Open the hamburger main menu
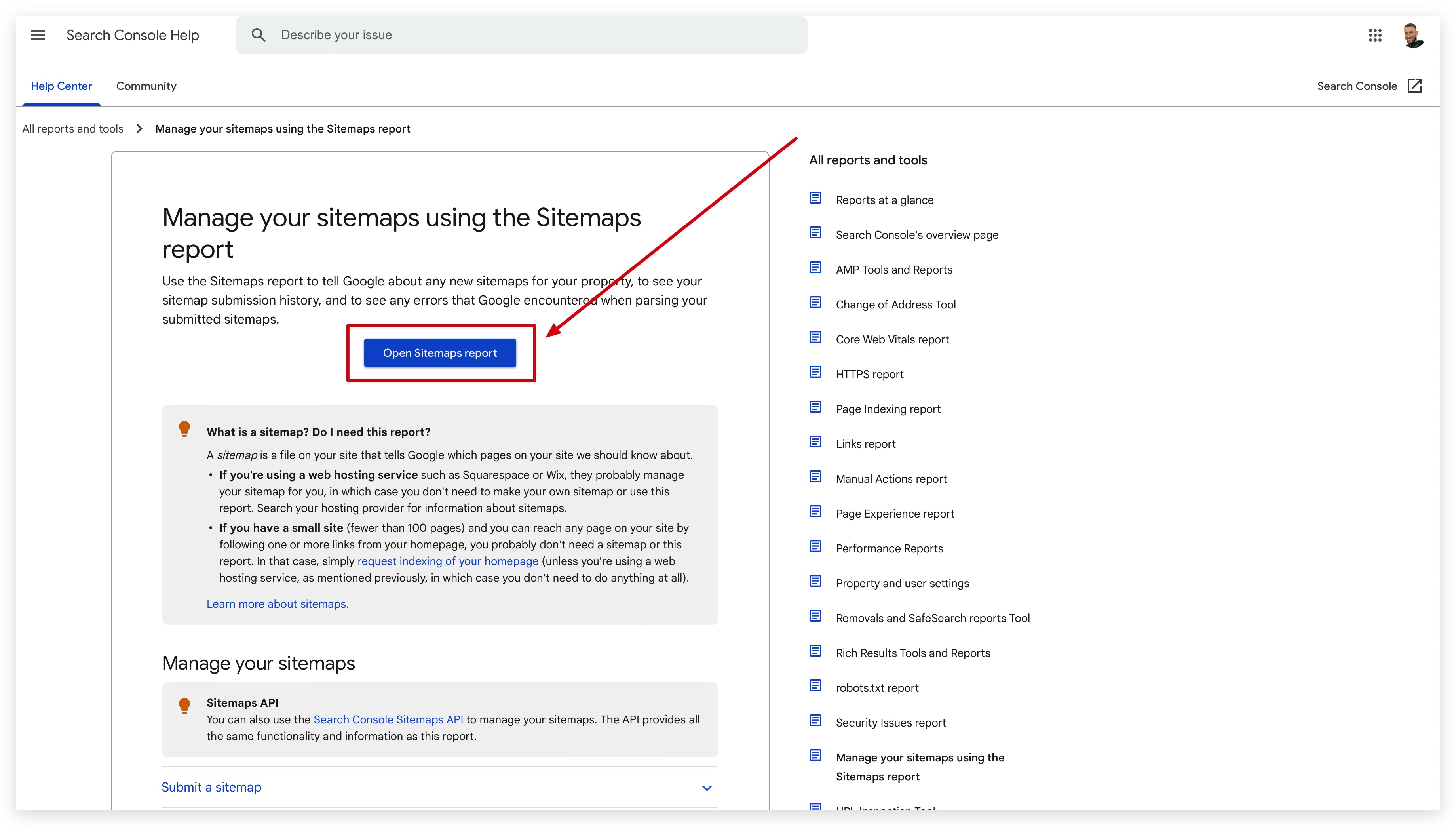The image size is (1456, 826). click(38, 35)
